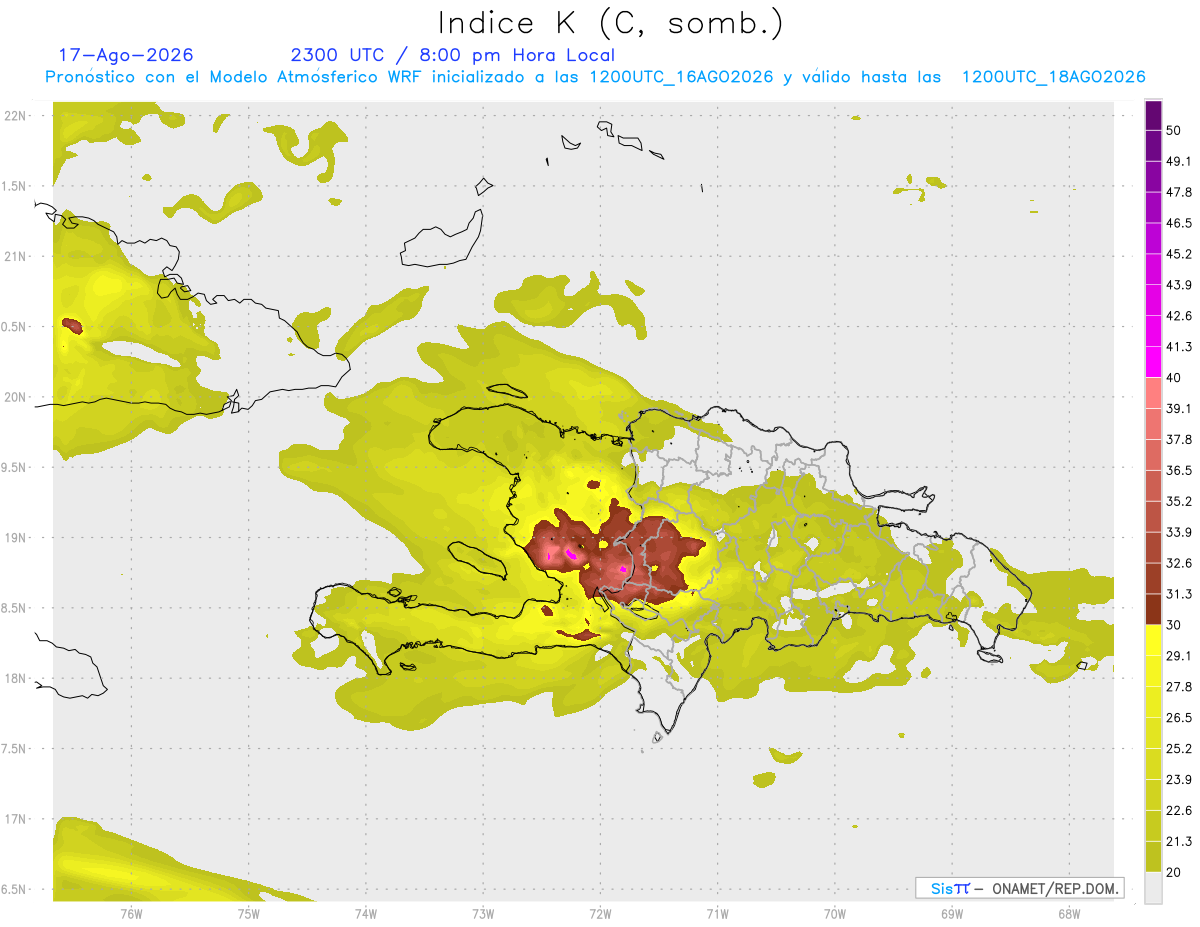The height and width of the screenshot is (927, 1200).
Task: Click the colorbar segment between 45.2 and 46.5
Action: [1153, 238]
